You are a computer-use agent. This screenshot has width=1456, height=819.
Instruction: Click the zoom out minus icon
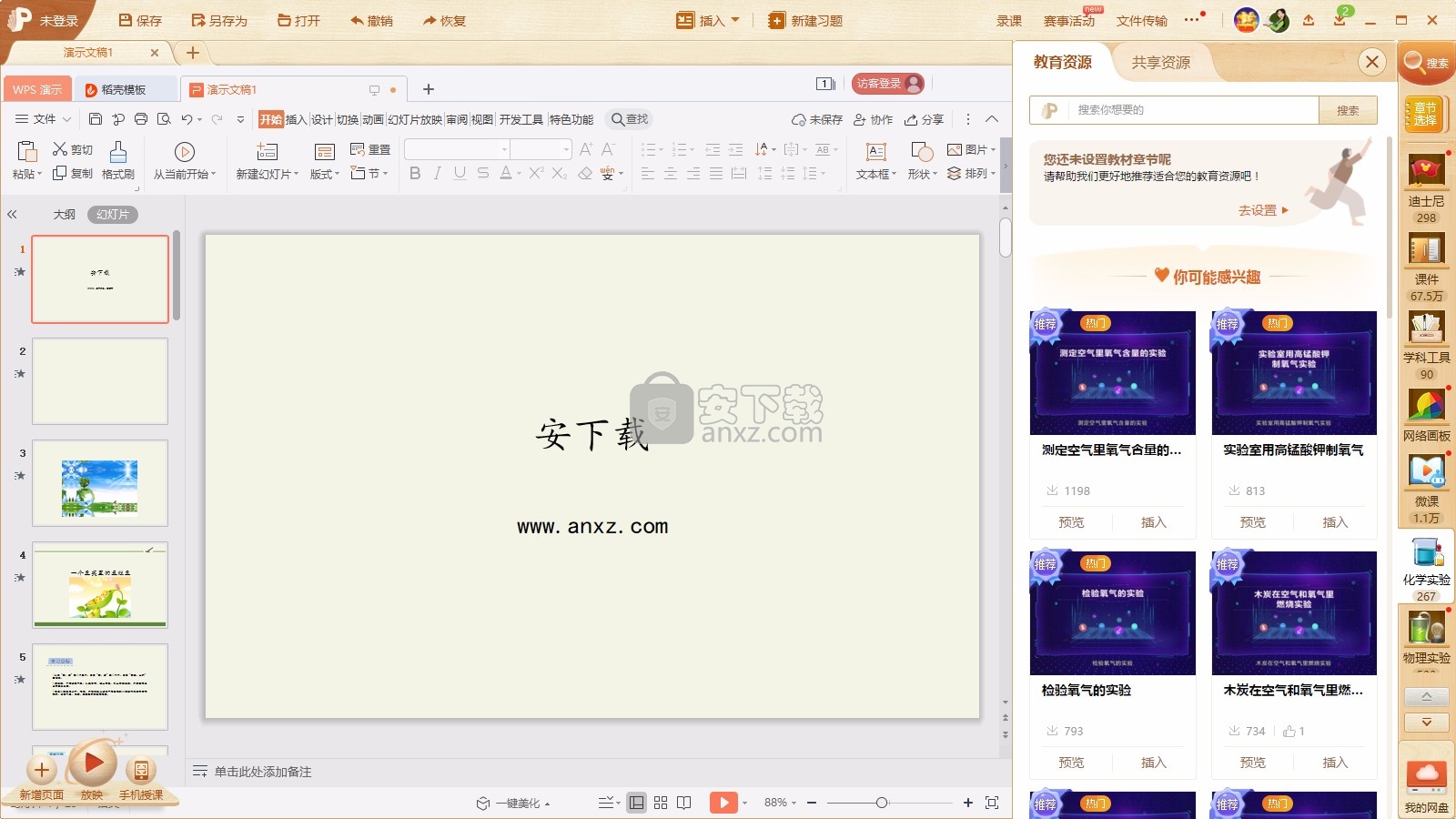click(812, 803)
